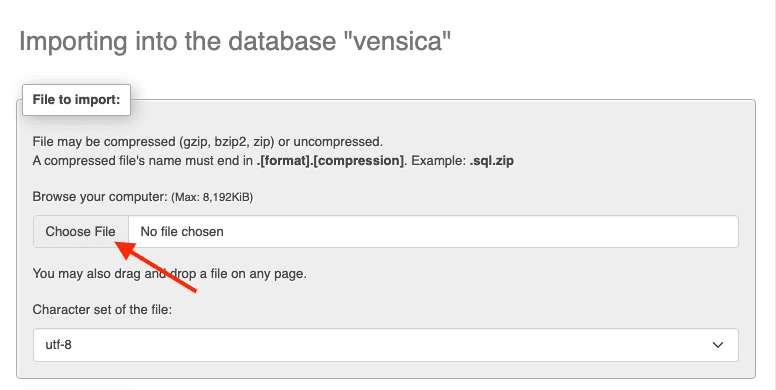The image size is (776, 390).
Task: Click the "Character set of the file:" label
Action: tap(102, 309)
